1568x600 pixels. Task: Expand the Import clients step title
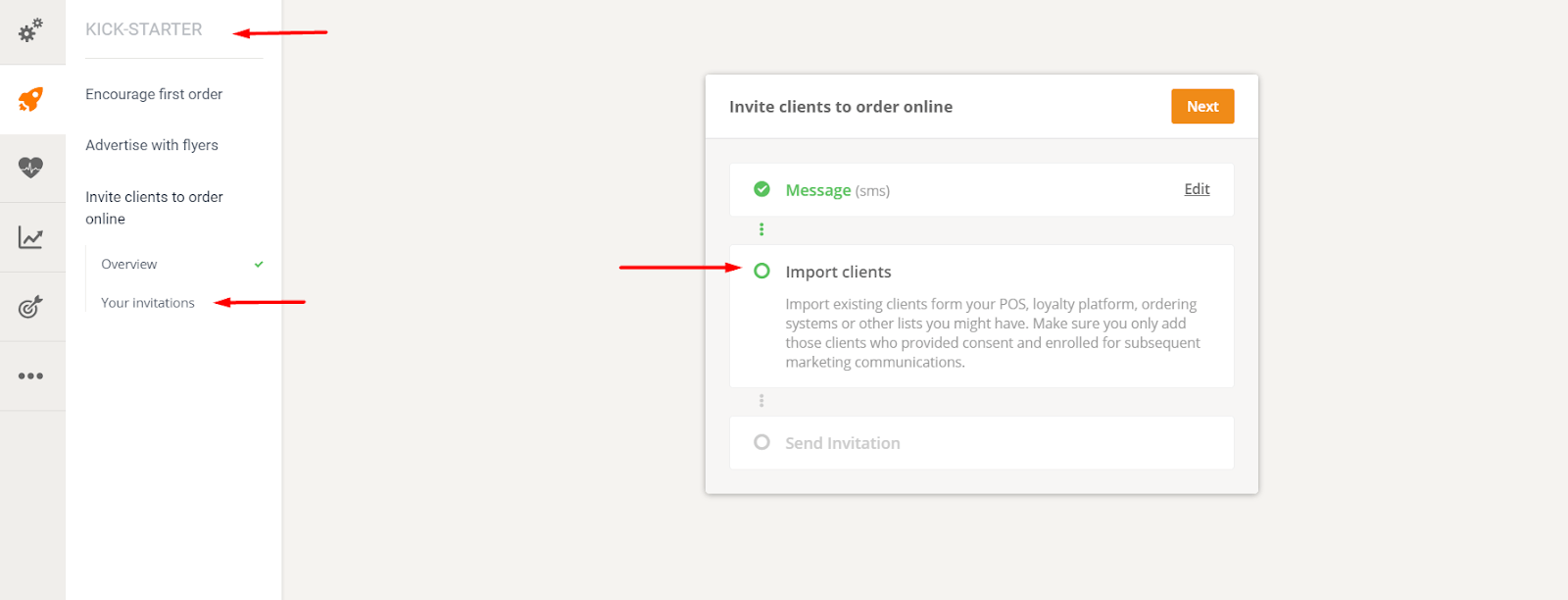(x=838, y=272)
